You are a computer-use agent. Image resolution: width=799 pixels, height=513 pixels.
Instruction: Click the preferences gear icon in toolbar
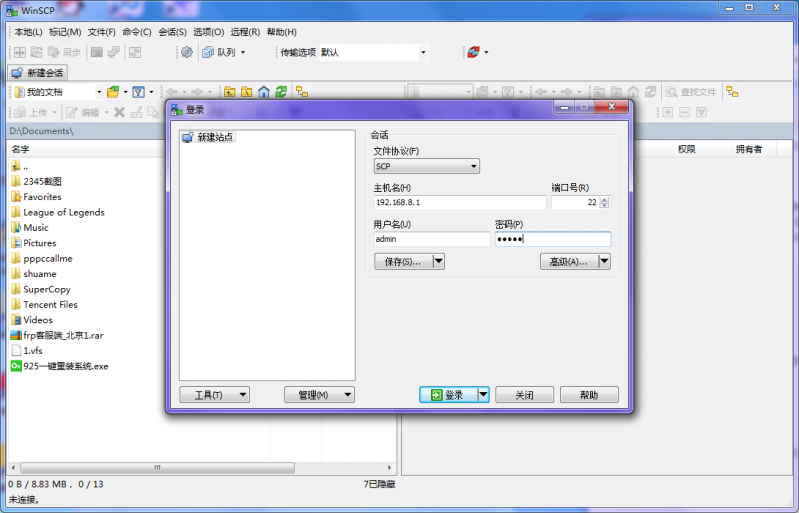click(x=186, y=52)
